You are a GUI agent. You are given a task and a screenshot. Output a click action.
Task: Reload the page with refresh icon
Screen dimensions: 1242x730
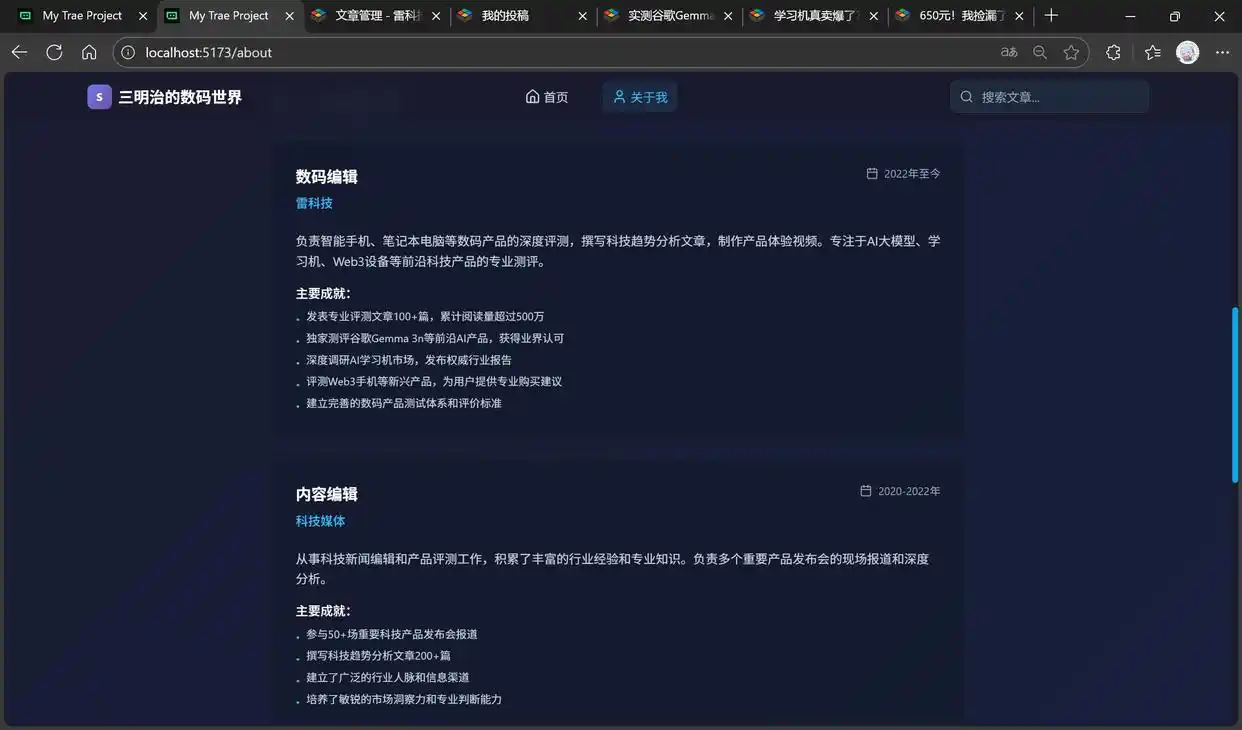tap(54, 52)
